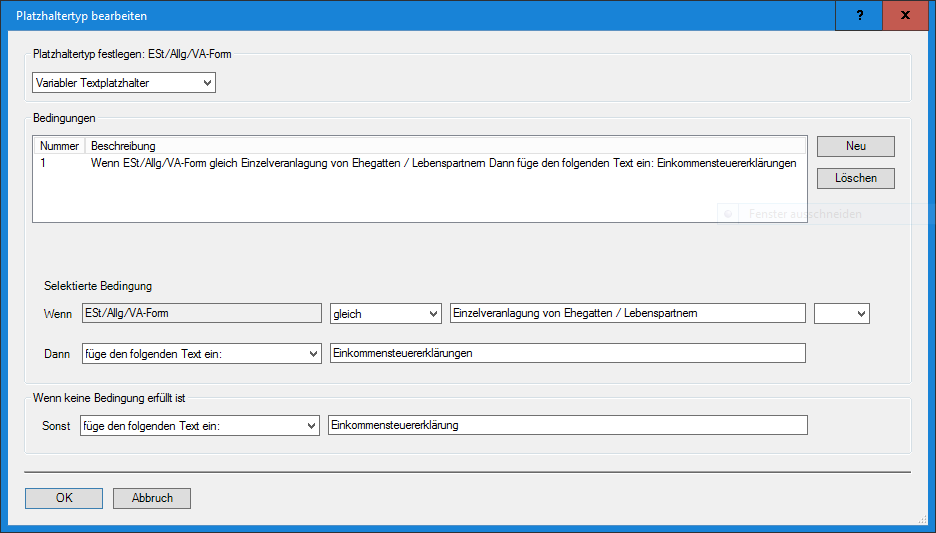Click the help question mark button
The height and width of the screenshot is (533, 936).
(860, 16)
